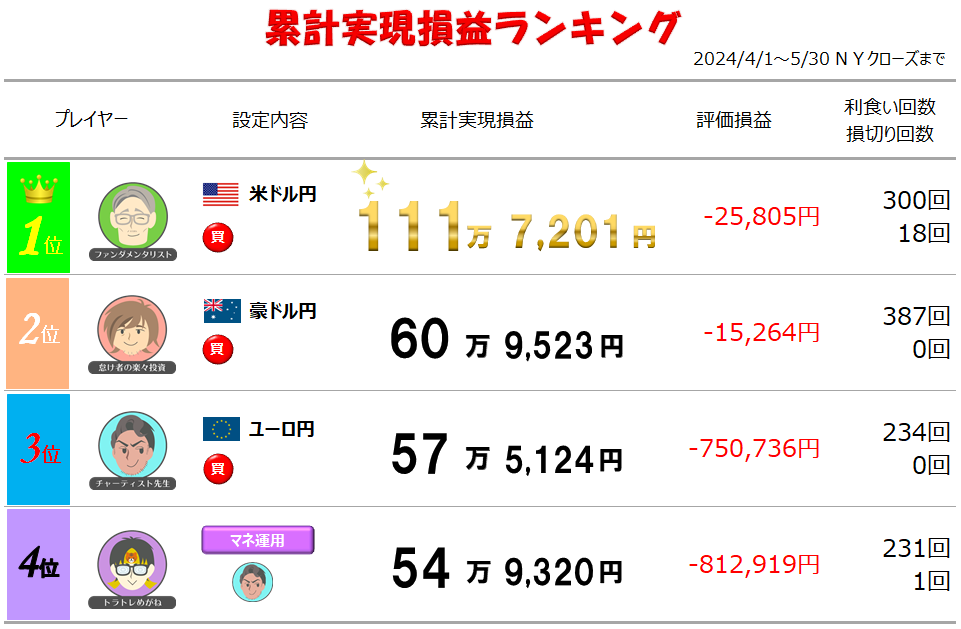Click the 設定内容 column header
The height and width of the screenshot is (629, 961).
coord(270,120)
